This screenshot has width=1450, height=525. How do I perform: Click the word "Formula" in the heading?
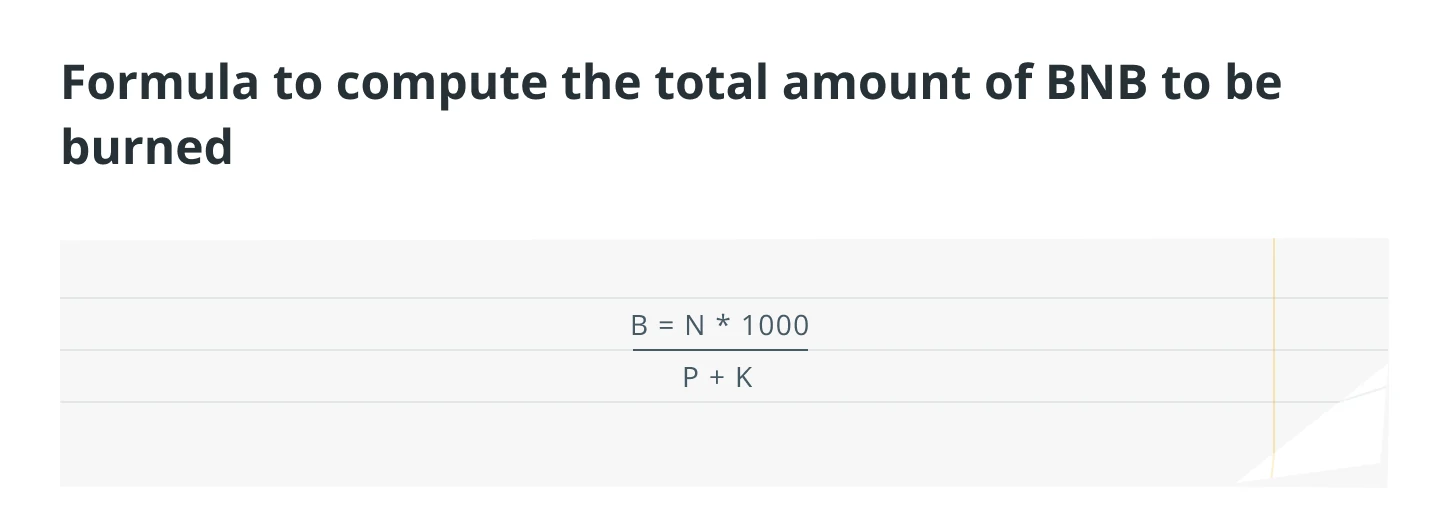159,83
